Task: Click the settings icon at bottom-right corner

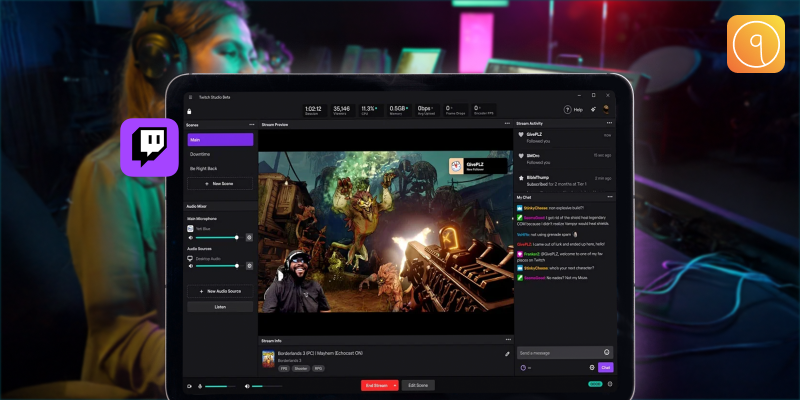Action: point(610,384)
